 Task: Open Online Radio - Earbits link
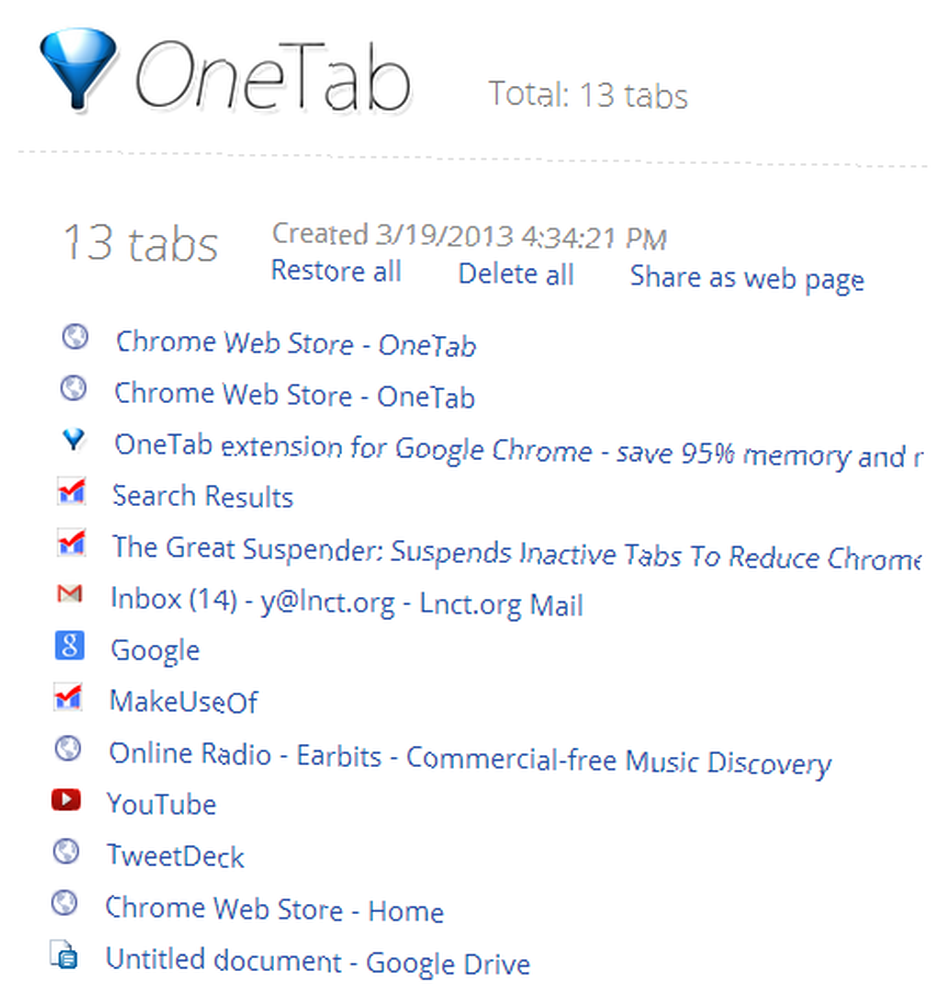470,759
